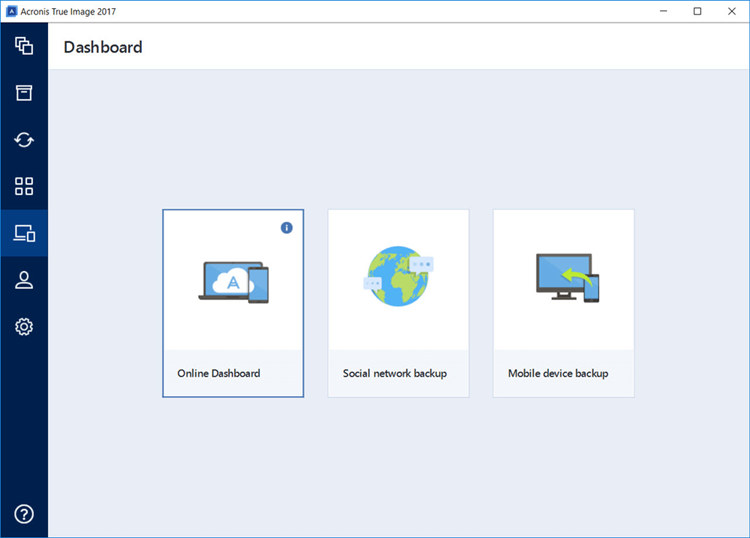Open Settings via the gear icon
750x538 pixels.
pos(24,327)
